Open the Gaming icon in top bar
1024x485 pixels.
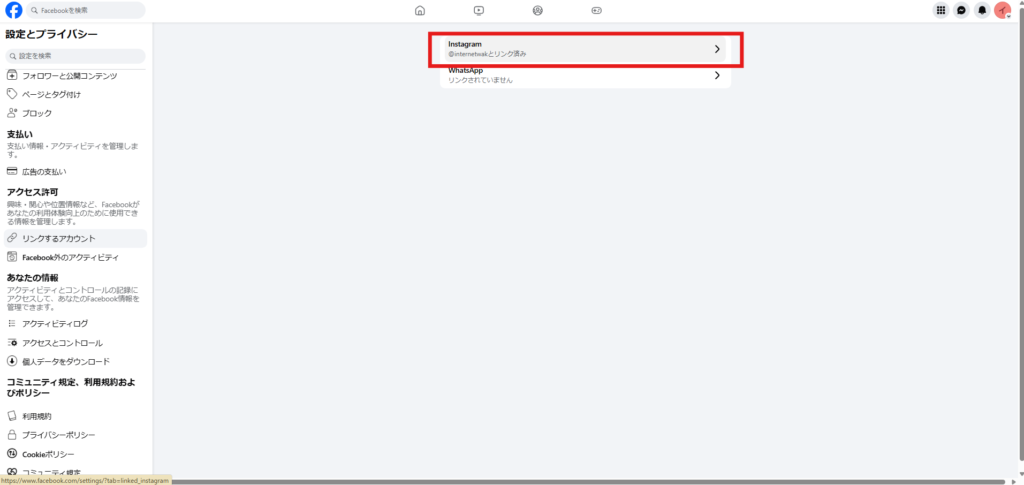click(596, 10)
